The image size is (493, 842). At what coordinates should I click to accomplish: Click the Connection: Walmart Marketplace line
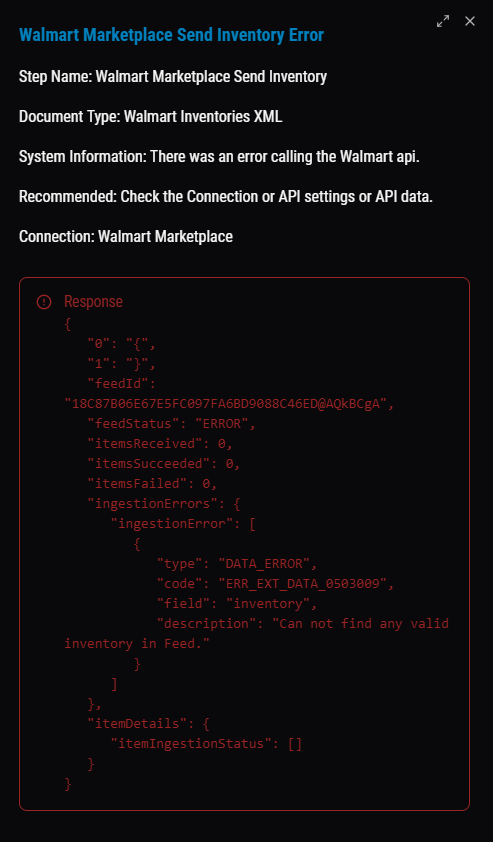(126, 236)
